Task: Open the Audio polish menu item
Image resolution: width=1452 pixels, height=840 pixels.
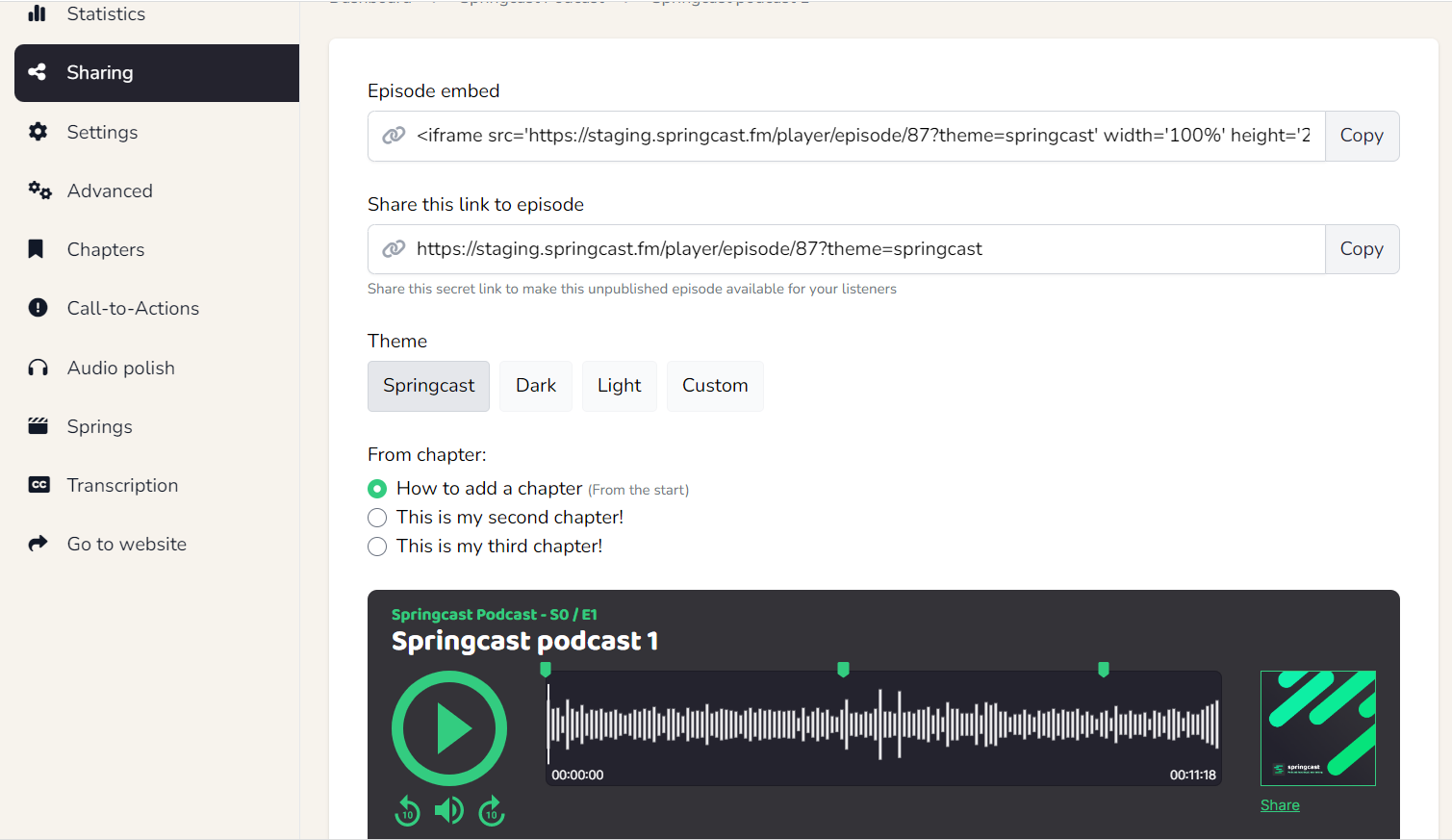Action: (x=121, y=368)
